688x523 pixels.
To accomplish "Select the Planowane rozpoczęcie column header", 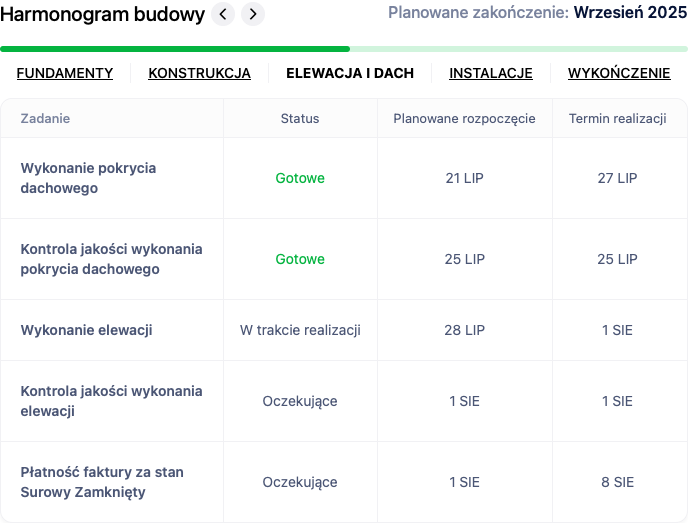I will click(464, 118).
